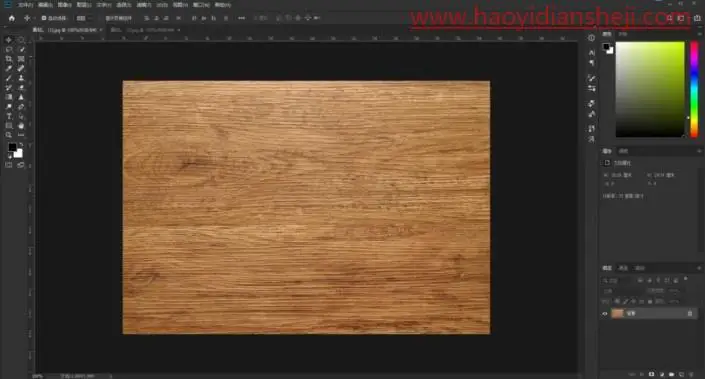The width and height of the screenshot is (705, 379).
Task: Switch to the Swatches tab
Action: tap(623, 34)
